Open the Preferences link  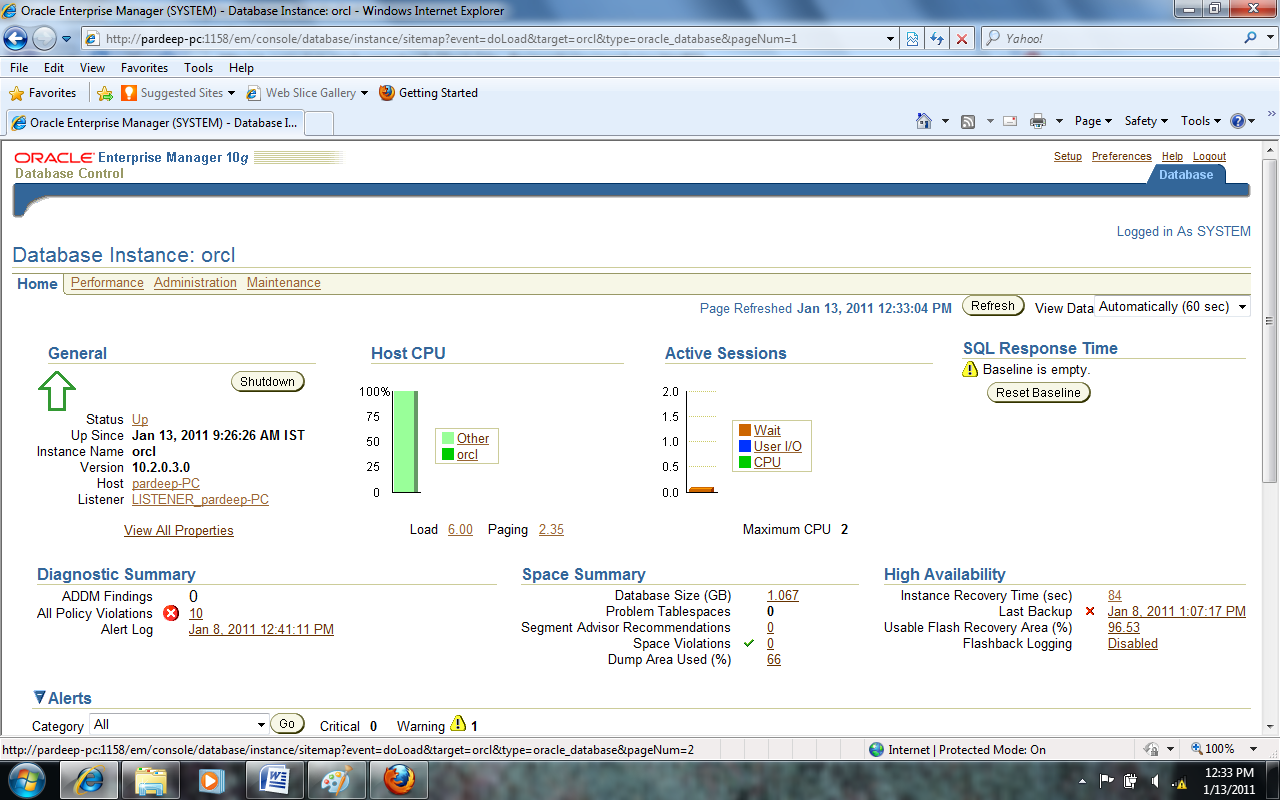click(x=1122, y=157)
